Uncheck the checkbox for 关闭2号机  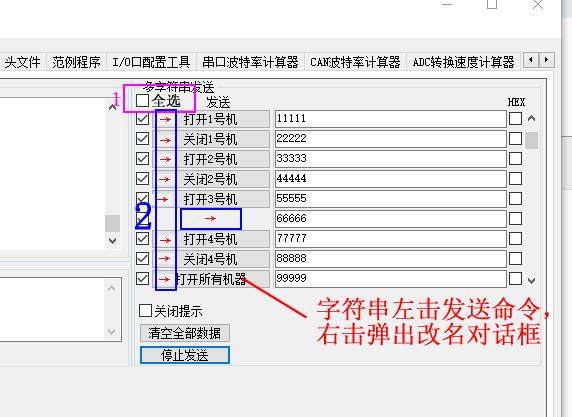coord(142,179)
